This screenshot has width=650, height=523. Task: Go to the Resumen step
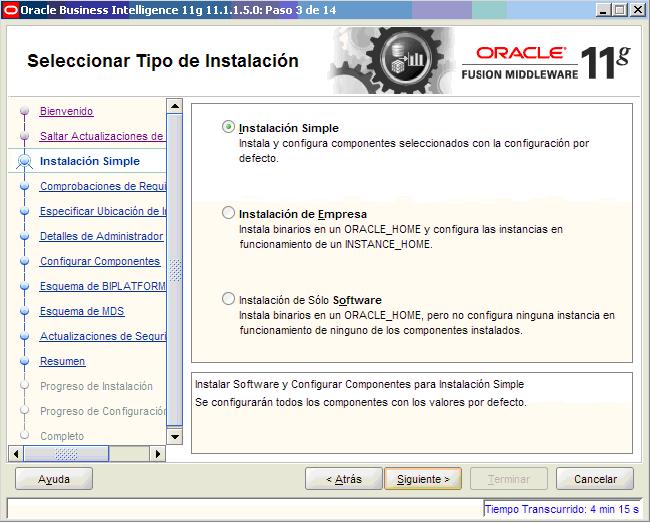click(x=63, y=361)
